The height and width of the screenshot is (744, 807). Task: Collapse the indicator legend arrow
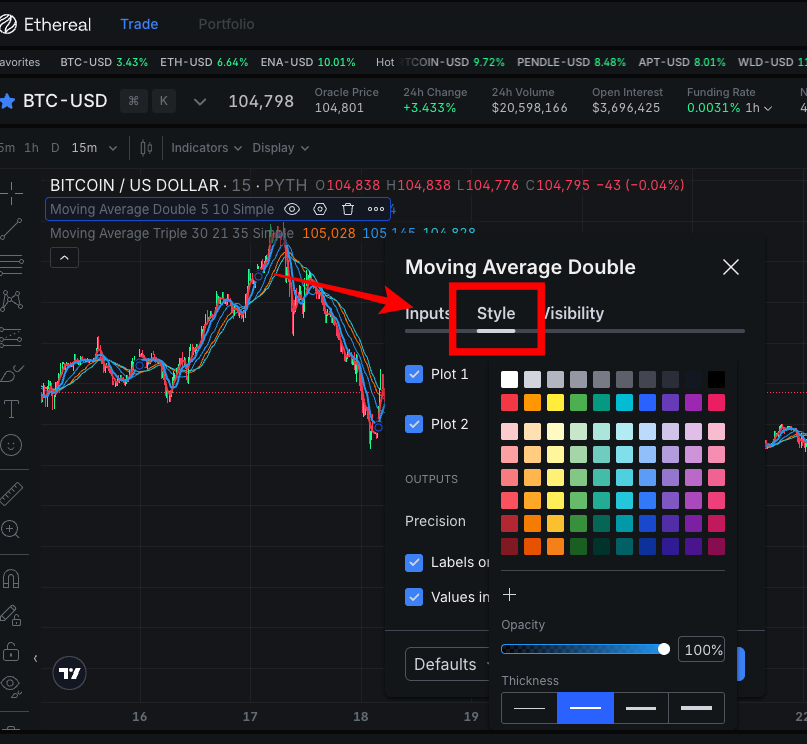tap(64, 258)
